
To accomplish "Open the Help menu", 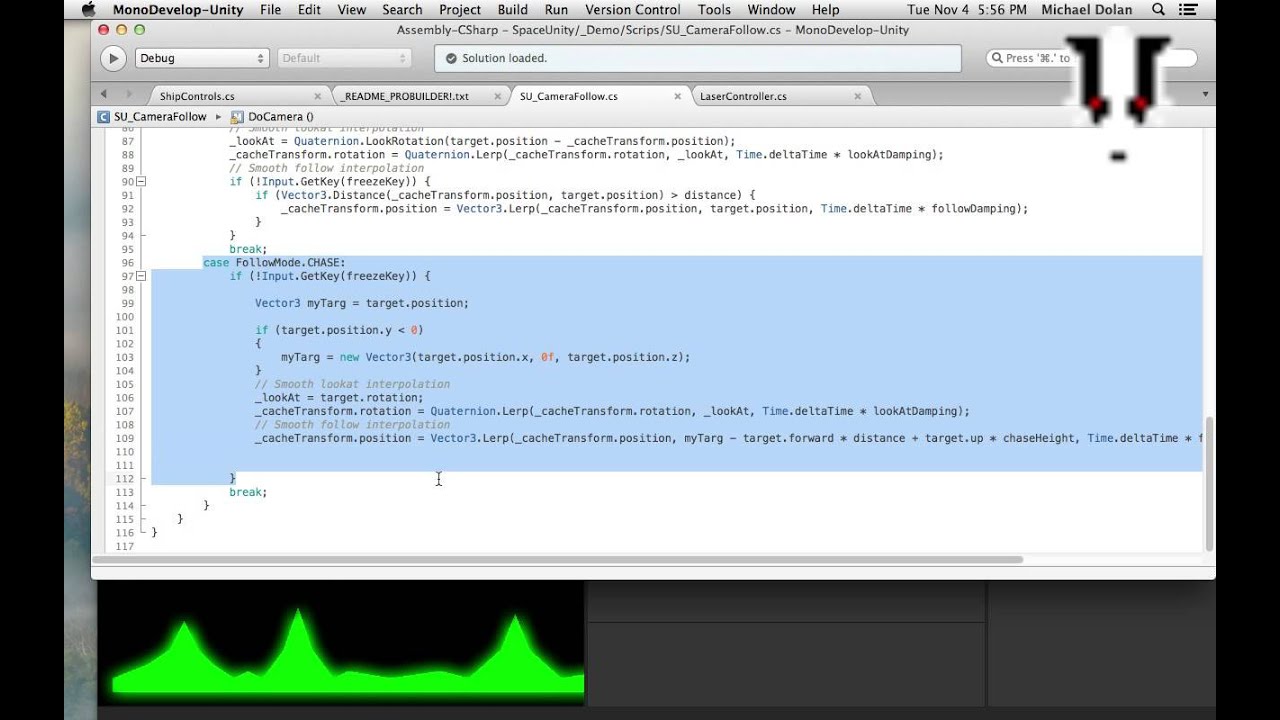I will (x=825, y=9).
